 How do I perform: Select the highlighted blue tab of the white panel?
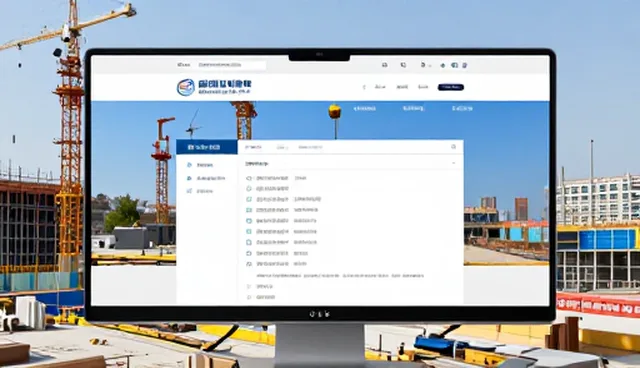(207, 147)
